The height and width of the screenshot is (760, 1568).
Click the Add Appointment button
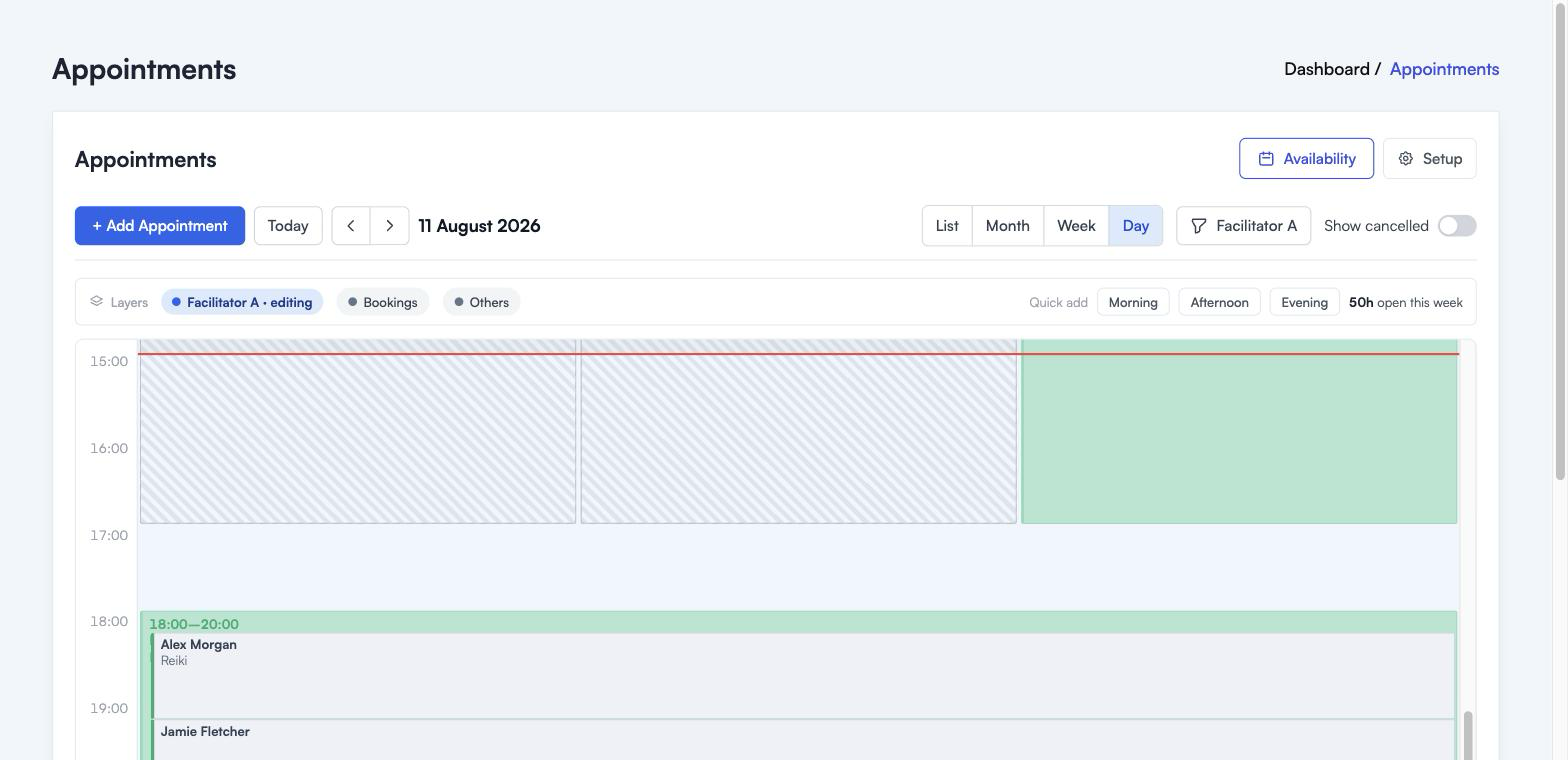click(x=160, y=226)
